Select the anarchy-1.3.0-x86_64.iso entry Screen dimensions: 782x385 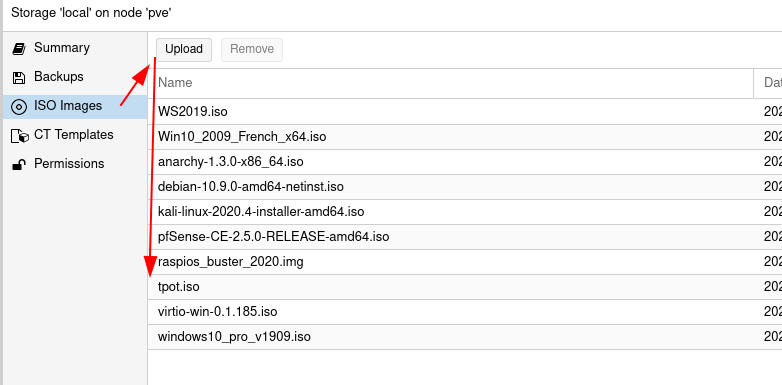point(465,162)
